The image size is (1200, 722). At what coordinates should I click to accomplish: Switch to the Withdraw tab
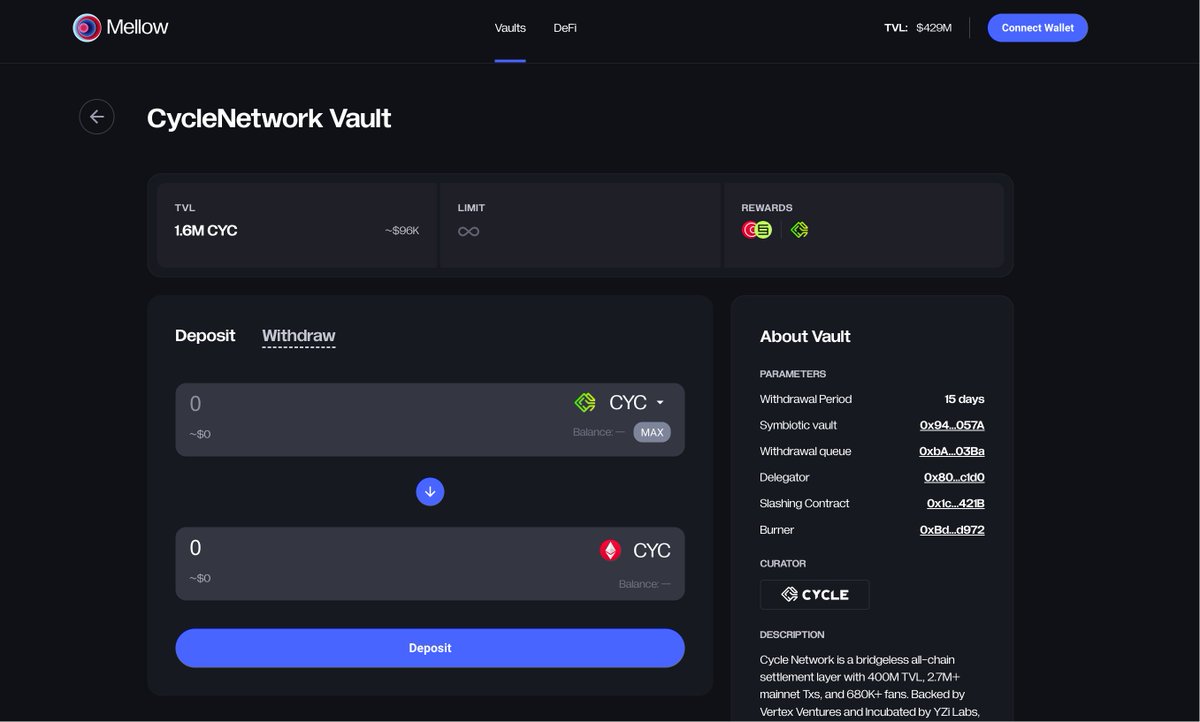pos(298,335)
